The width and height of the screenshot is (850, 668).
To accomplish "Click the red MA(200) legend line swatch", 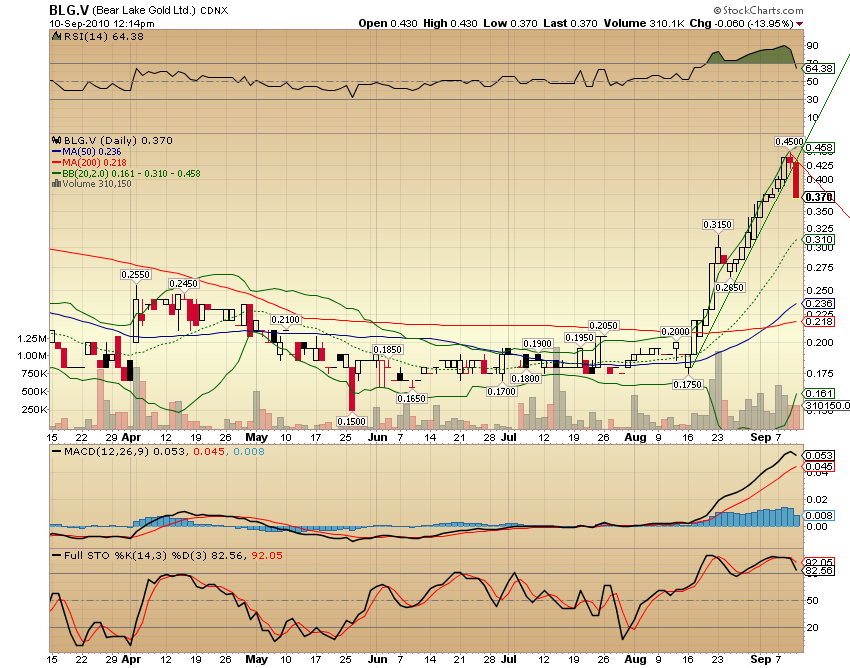I will pos(56,163).
